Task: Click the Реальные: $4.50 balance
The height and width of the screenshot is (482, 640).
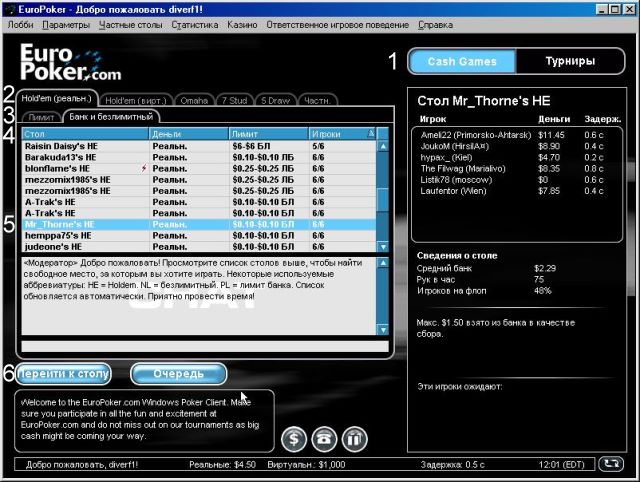Action: click(x=222, y=464)
